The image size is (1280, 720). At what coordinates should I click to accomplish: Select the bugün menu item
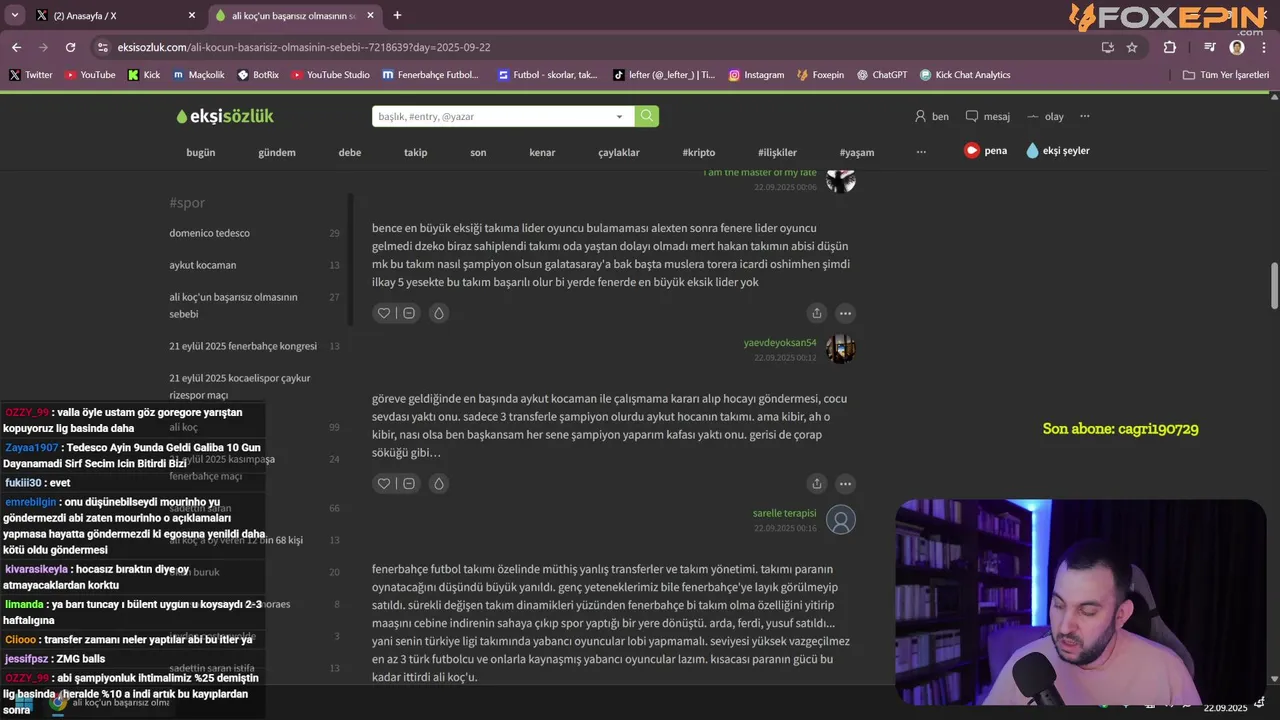(201, 152)
